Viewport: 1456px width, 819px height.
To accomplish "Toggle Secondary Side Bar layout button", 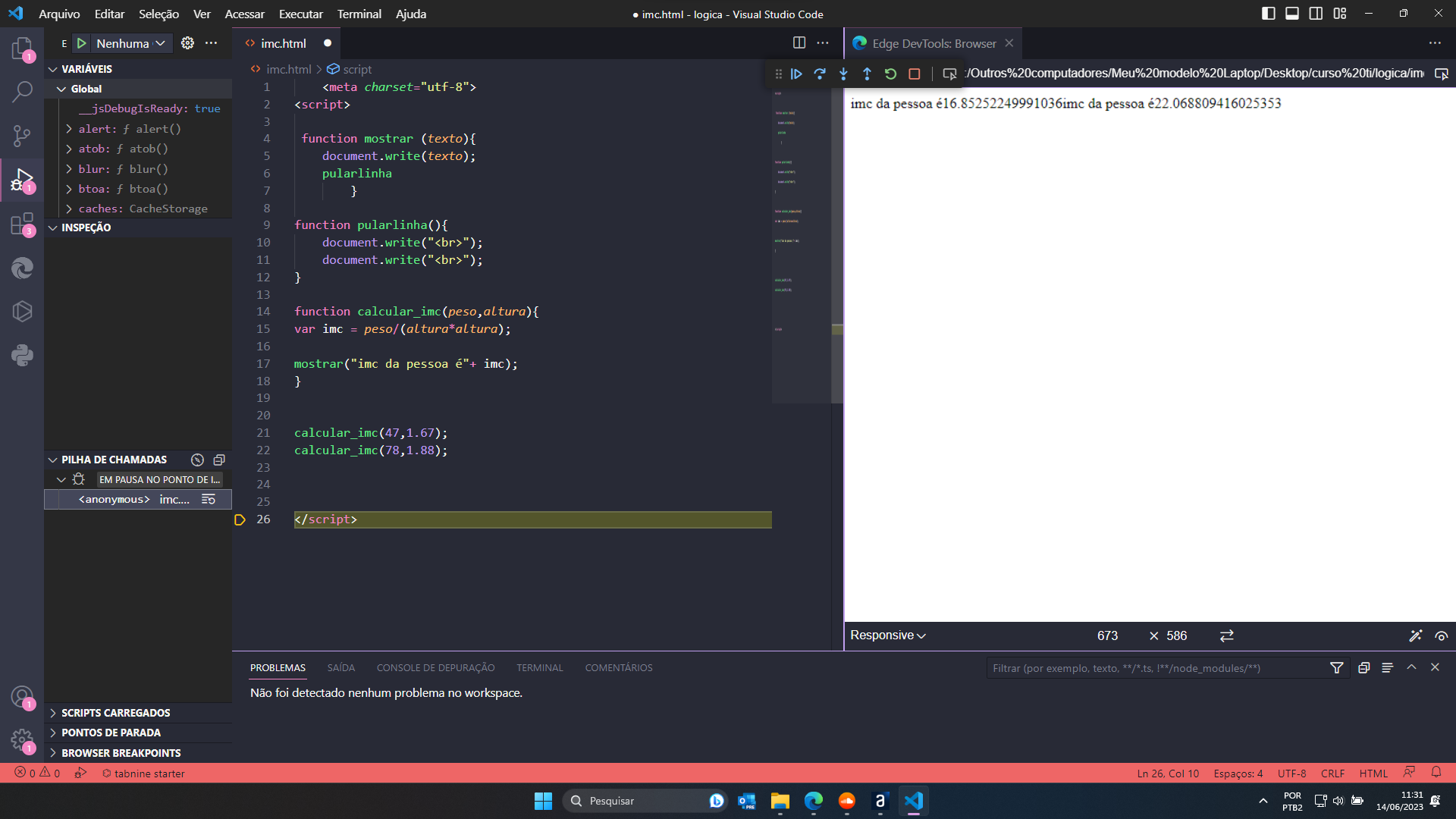I will (1316, 13).
